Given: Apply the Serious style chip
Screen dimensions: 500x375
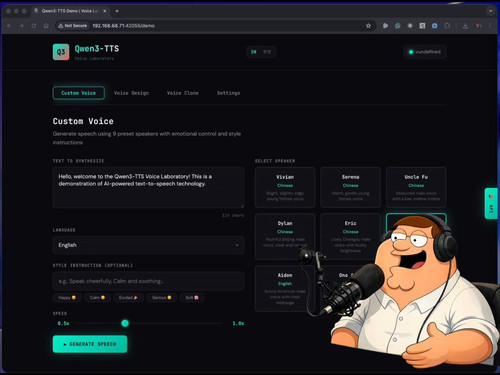Looking at the screenshot, I should coord(161,298).
